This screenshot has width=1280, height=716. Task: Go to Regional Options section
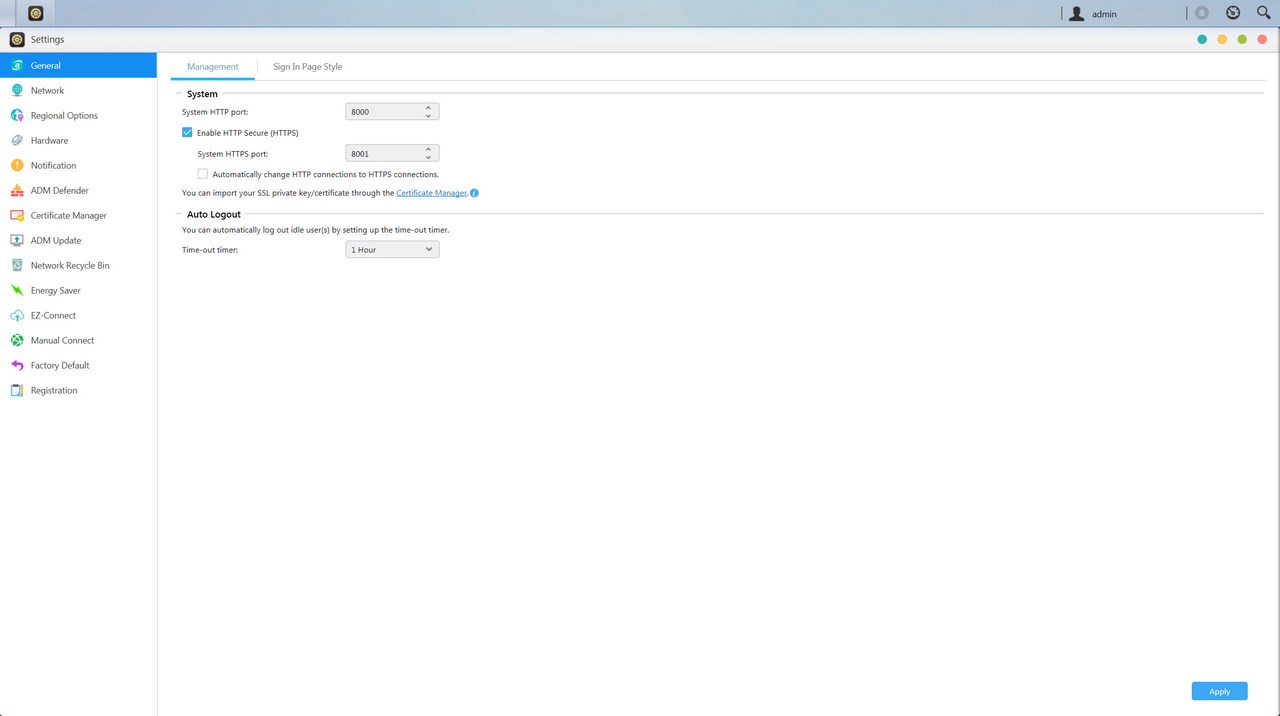(x=78, y=115)
